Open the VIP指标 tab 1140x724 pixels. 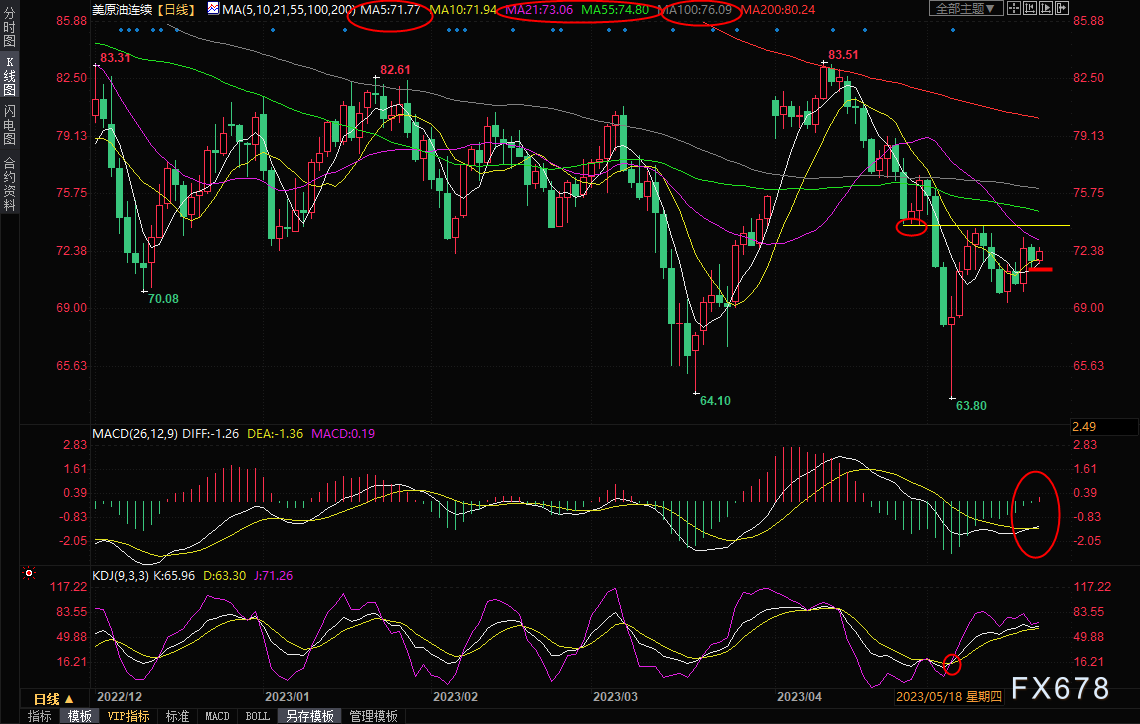(129, 716)
